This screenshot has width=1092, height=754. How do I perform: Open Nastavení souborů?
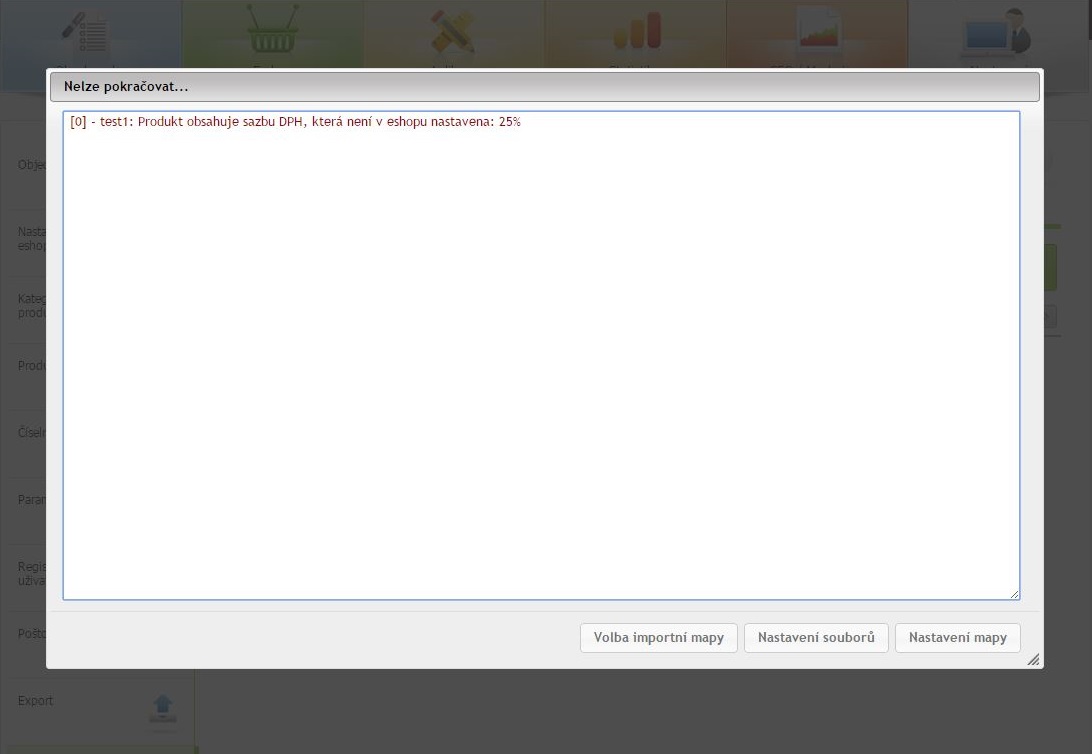tap(816, 638)
